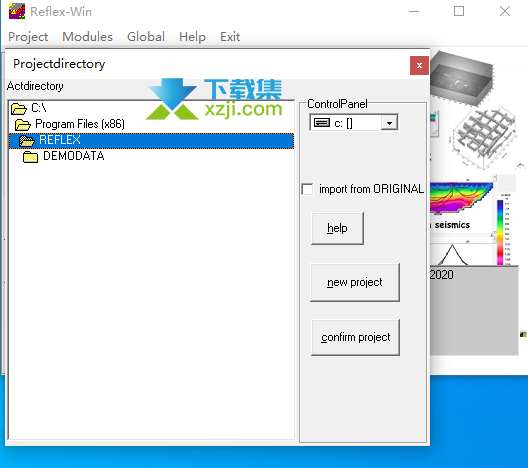Expand the drive selection dropdown arrow
This screenshot has width=528, height=468.
tap(389, 123)
